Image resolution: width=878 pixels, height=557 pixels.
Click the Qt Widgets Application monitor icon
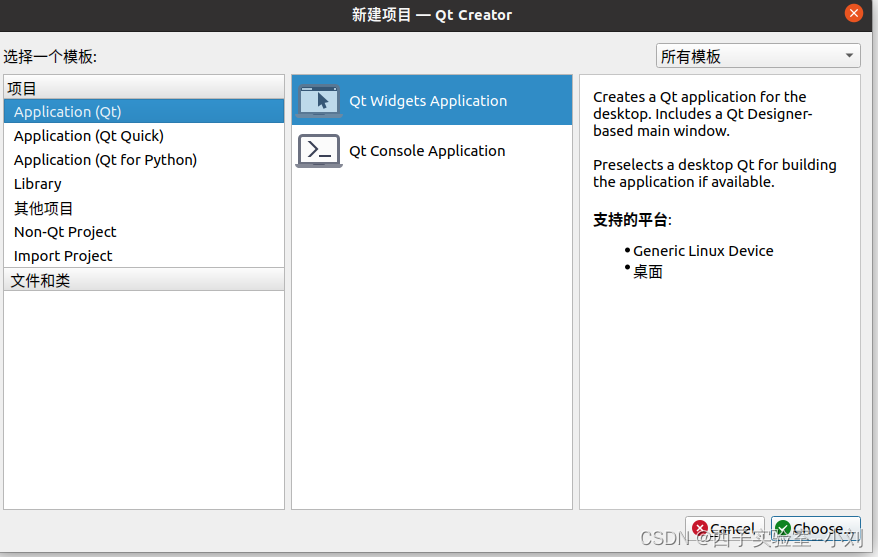[x=319, y=101]
